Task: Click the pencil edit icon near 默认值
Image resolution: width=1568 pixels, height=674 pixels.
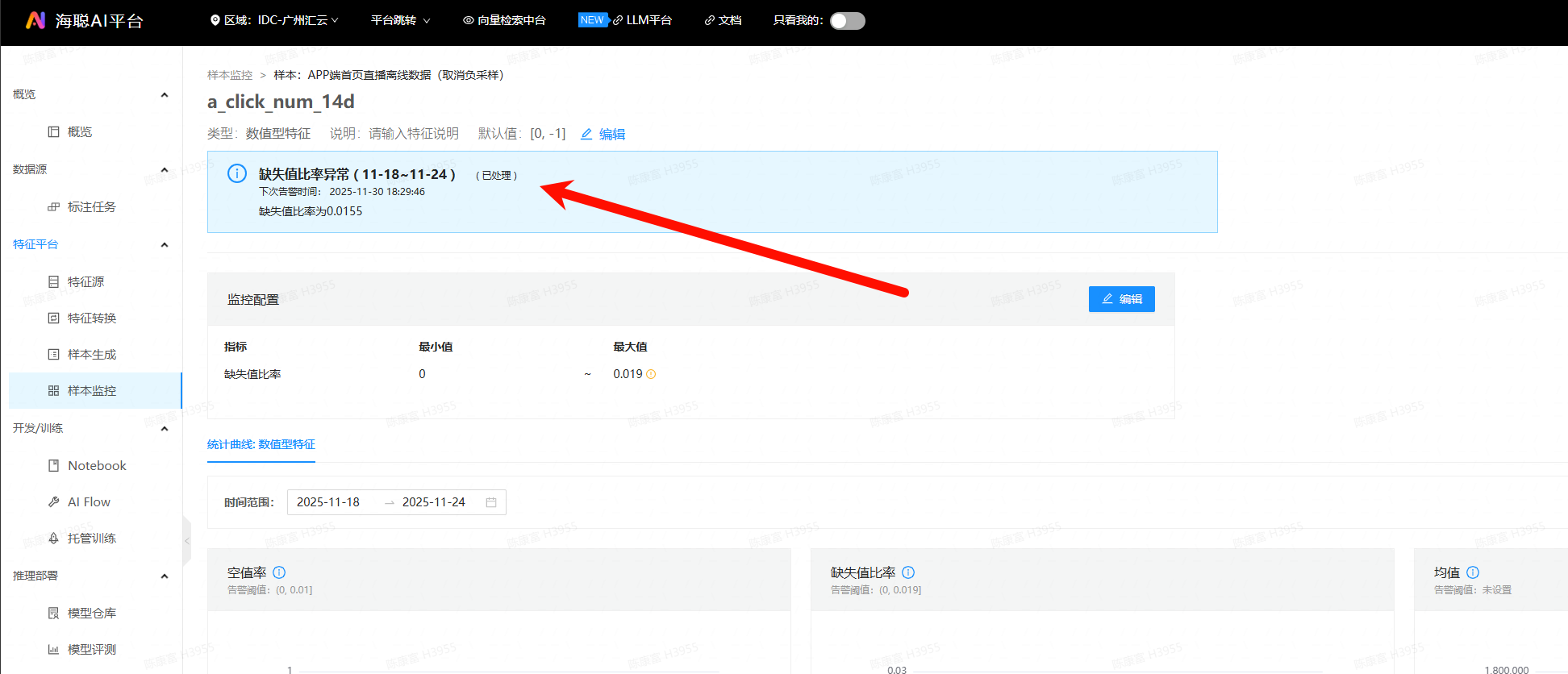Action: coord(586,134)
